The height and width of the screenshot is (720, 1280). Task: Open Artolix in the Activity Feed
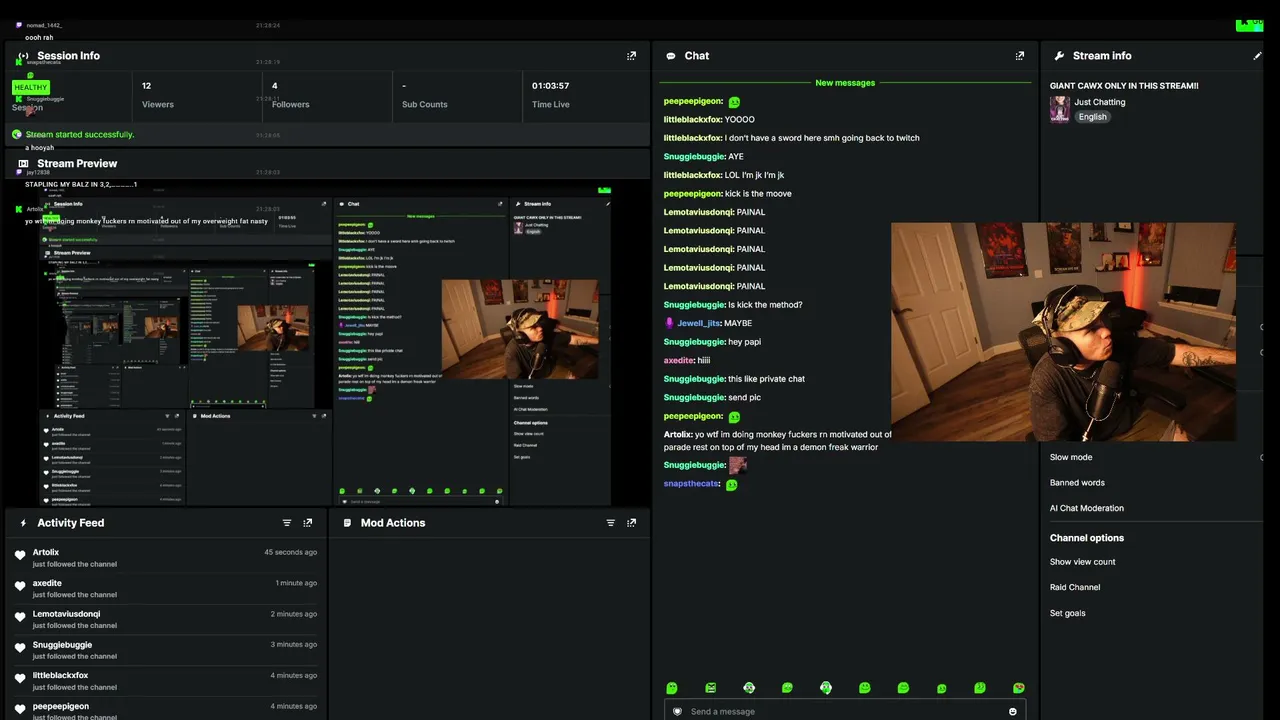click(46, 552)
